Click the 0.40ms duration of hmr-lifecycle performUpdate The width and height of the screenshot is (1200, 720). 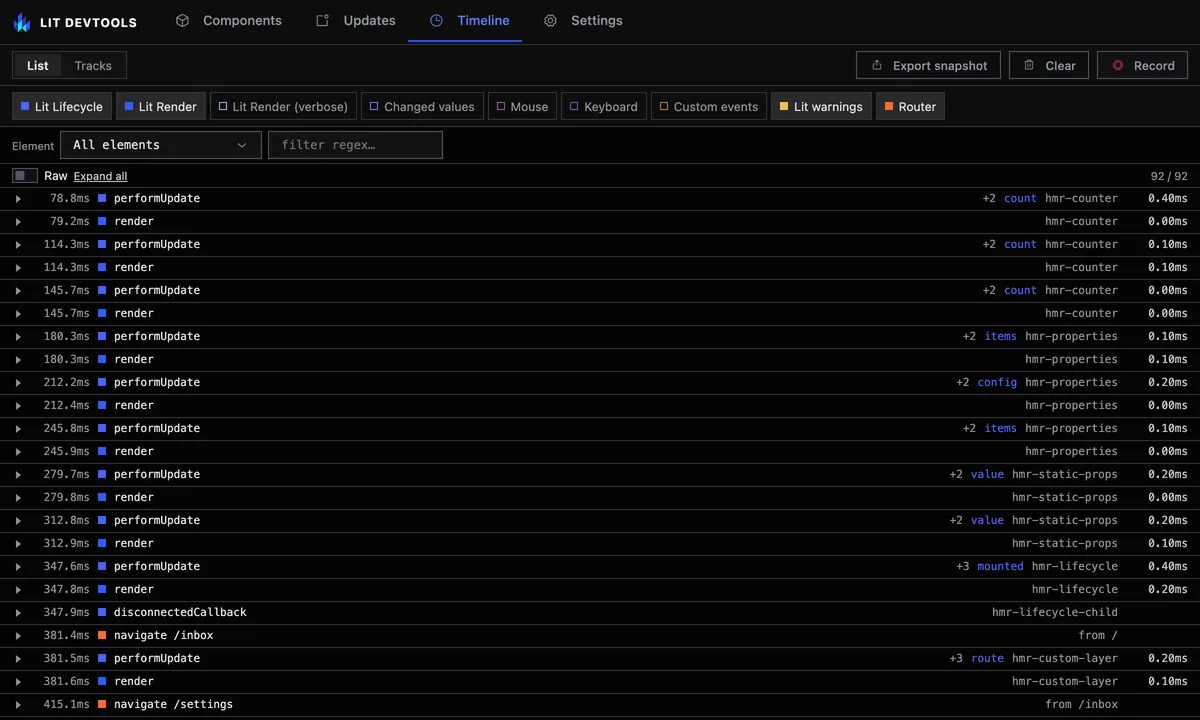point(1168,566)
